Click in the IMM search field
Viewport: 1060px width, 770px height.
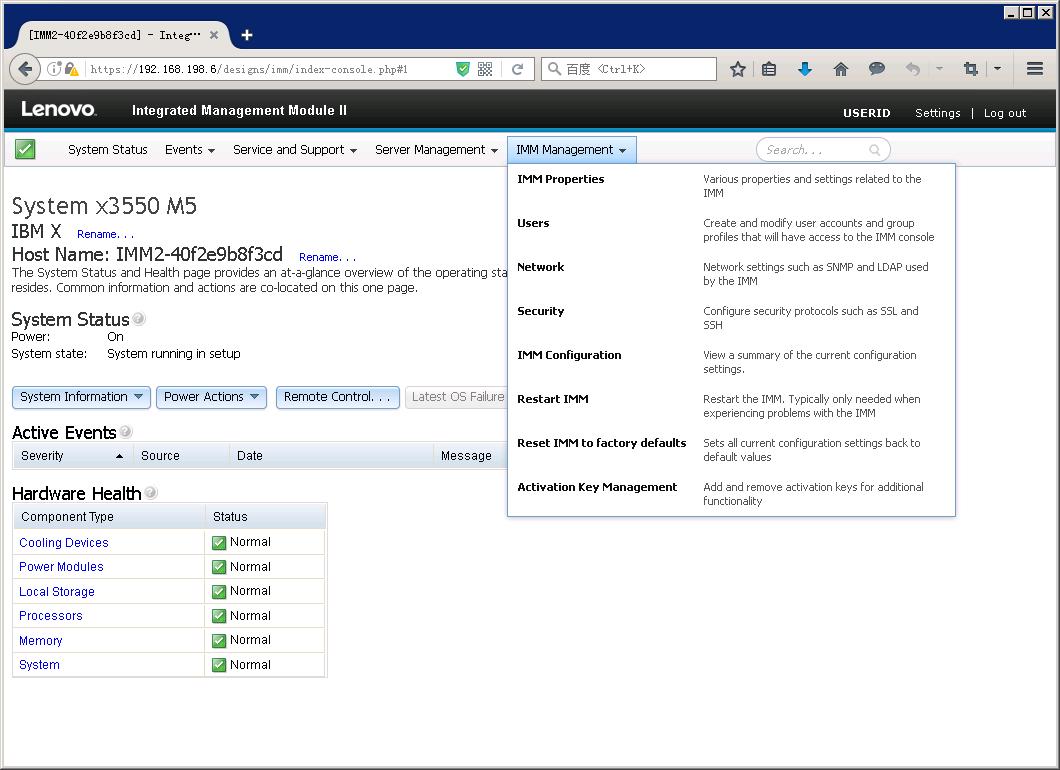pyautogui.click(x=815, y=150)
